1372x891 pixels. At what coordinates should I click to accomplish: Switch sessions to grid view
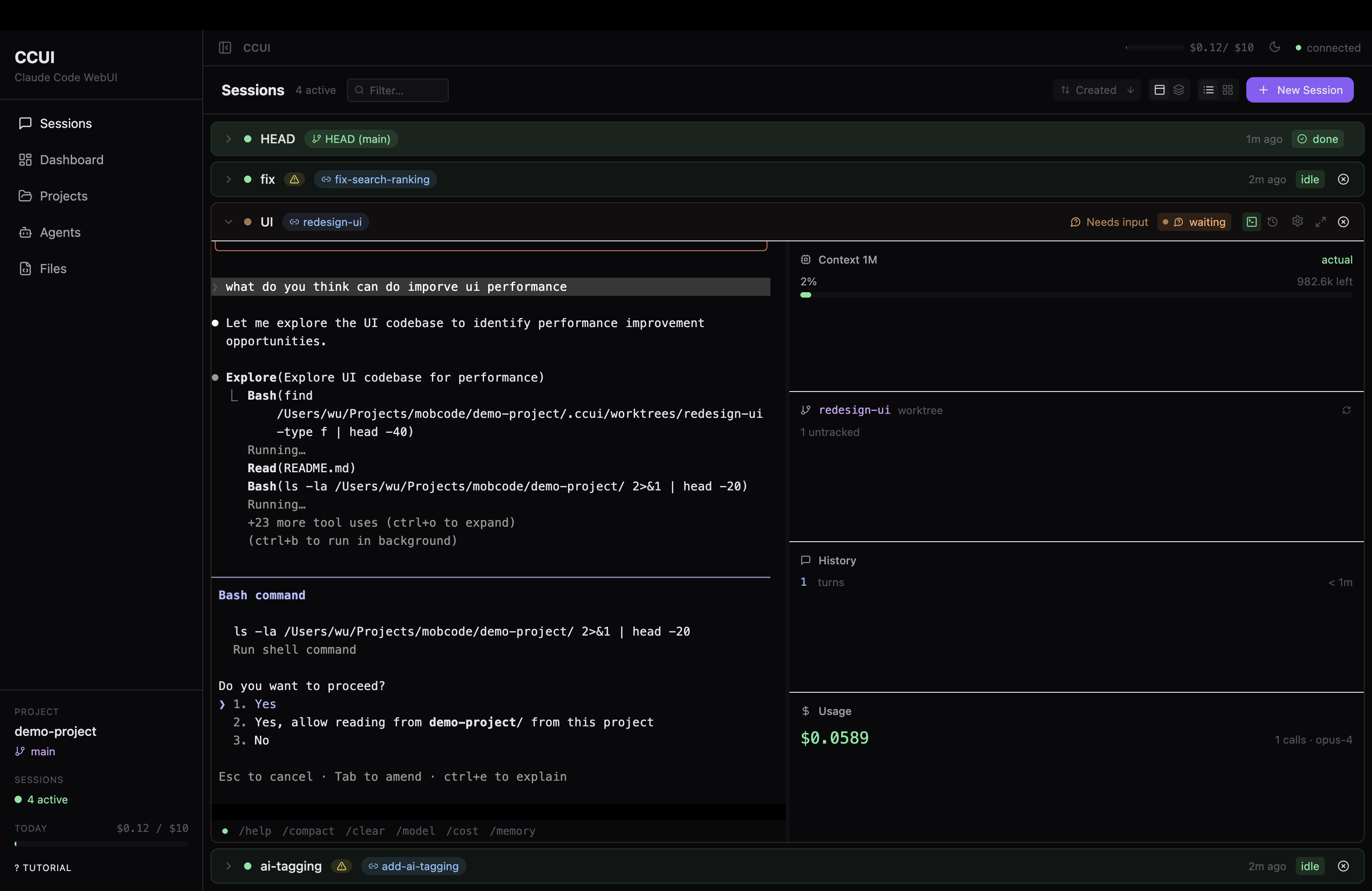[1228, 90]
